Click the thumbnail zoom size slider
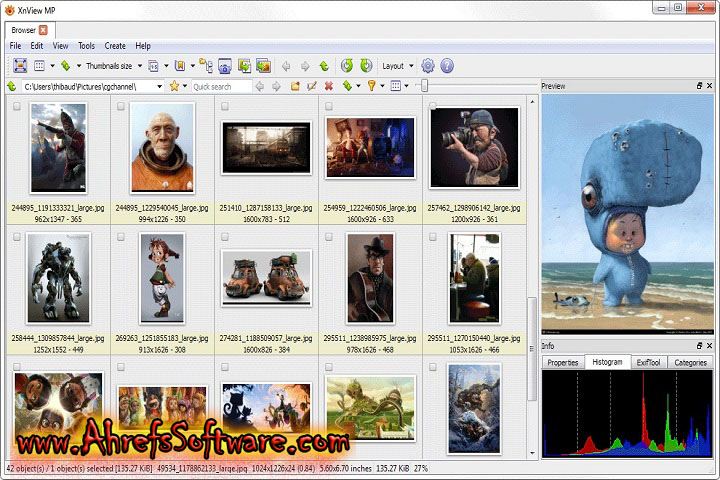720x480 pixels. click(424, 87)
